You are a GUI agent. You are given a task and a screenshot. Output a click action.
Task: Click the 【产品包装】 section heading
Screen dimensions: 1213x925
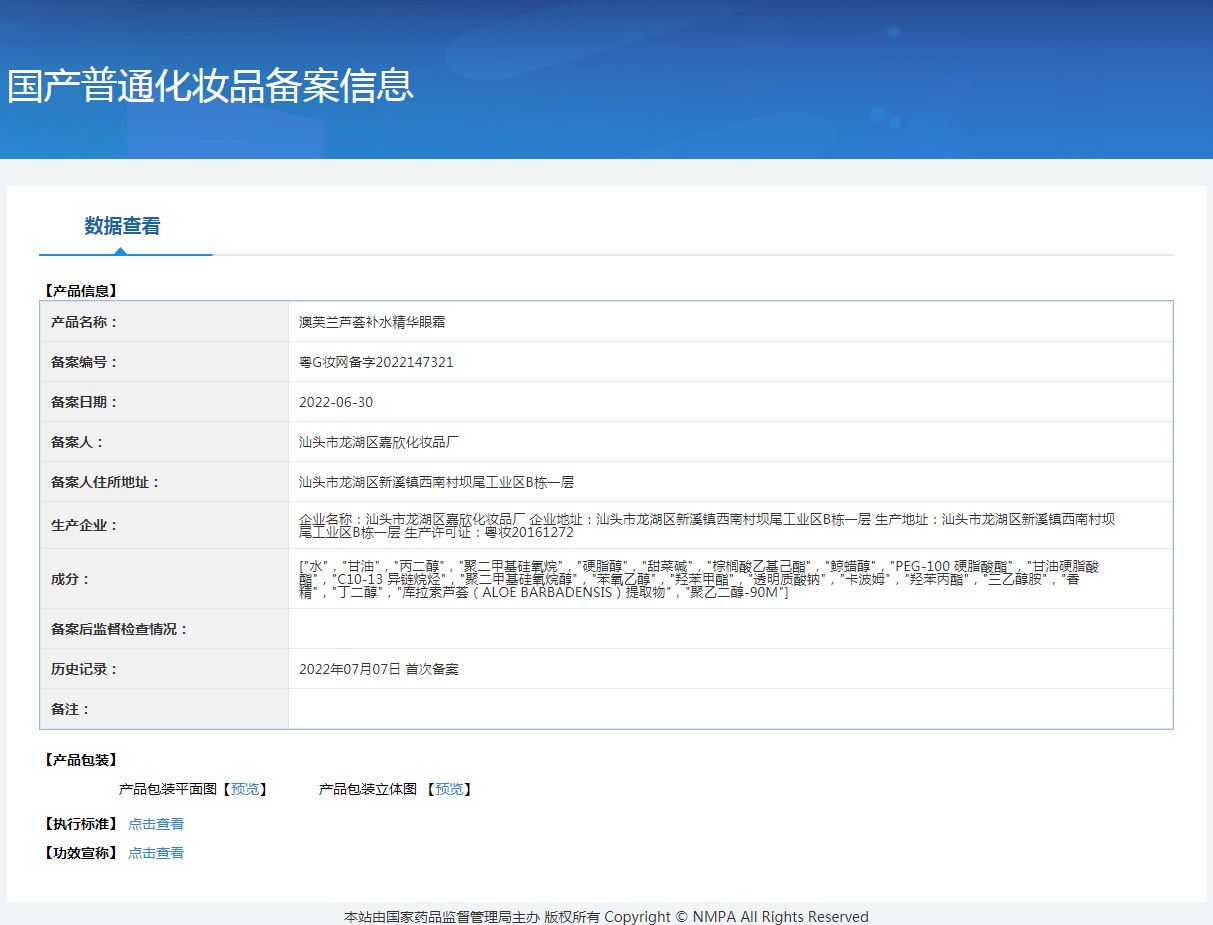click(x=81, y=760)
